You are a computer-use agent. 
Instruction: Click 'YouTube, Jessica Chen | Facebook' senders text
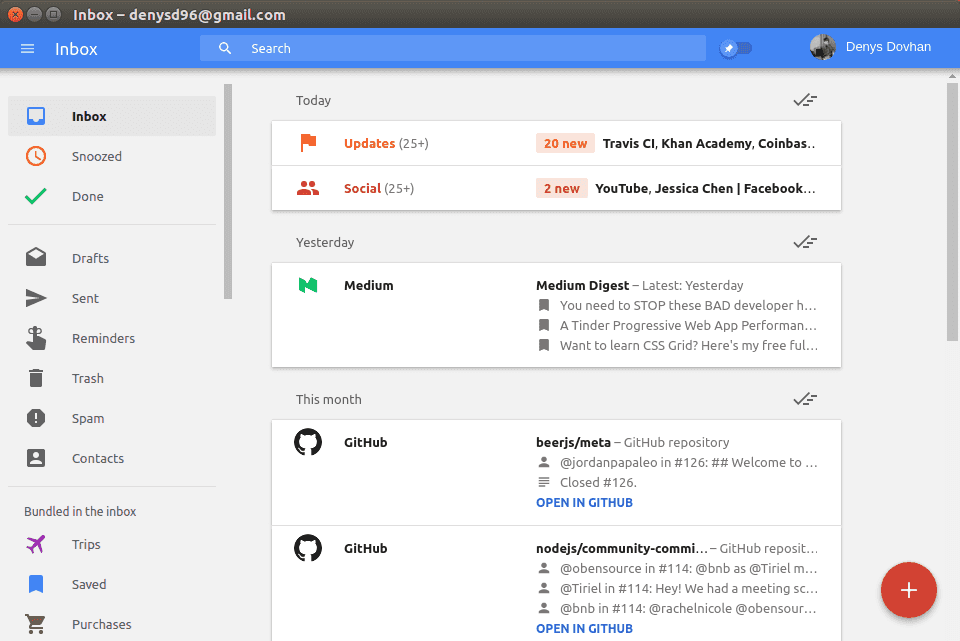(x=705, y=188)
